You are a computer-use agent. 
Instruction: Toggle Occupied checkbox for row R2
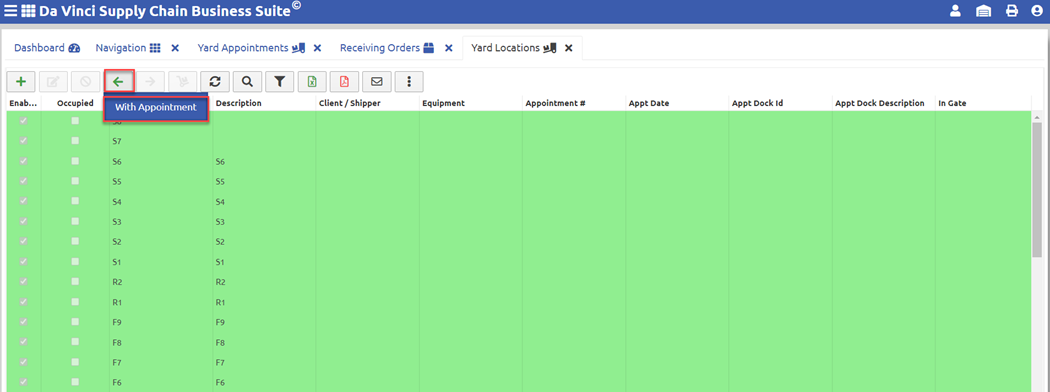click(x=75, y=281)
